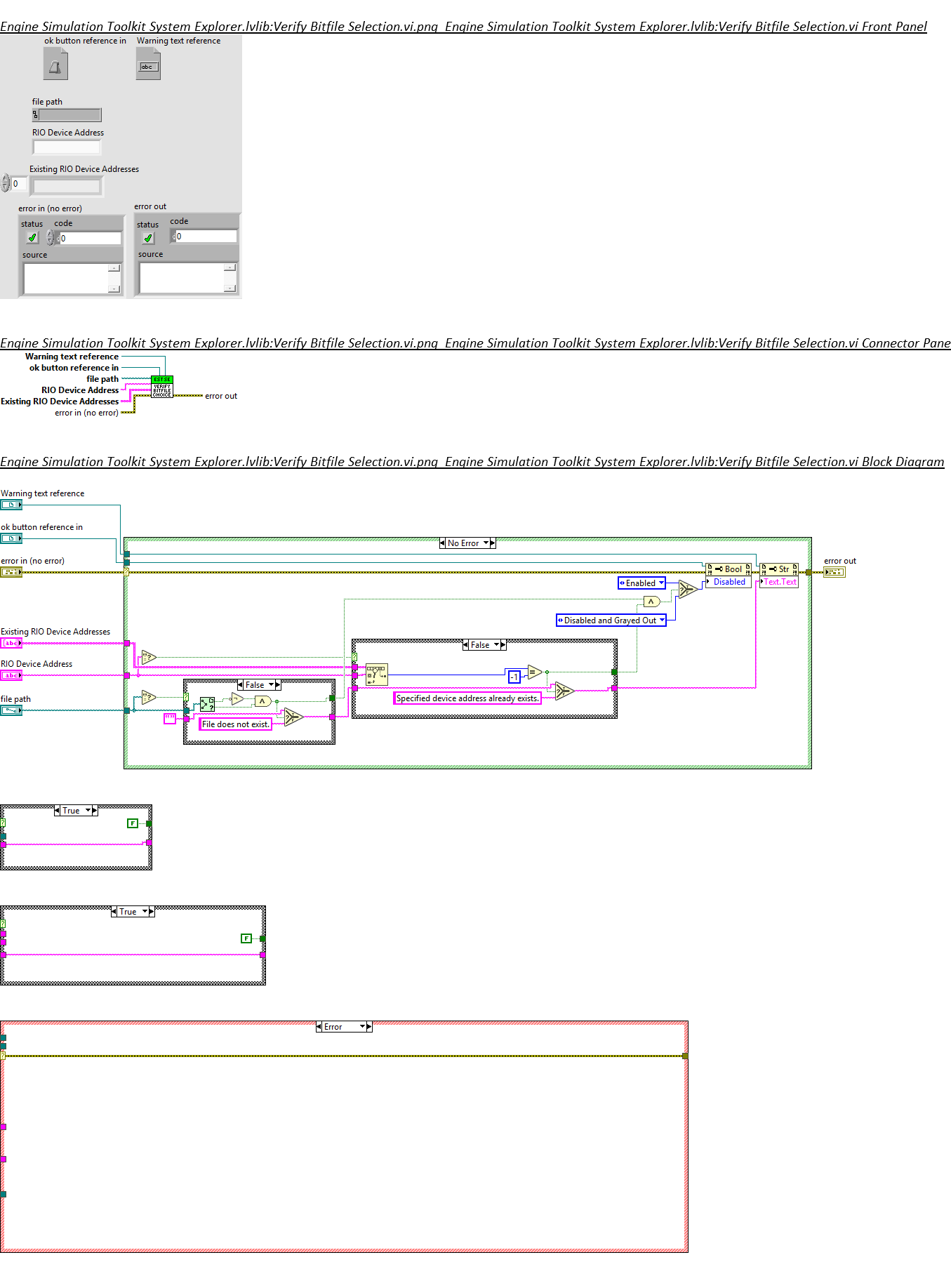This screenshot has width=951, height=1288.
Task: Toggle the error in status checkbox
Action: (x=32, y=238)
